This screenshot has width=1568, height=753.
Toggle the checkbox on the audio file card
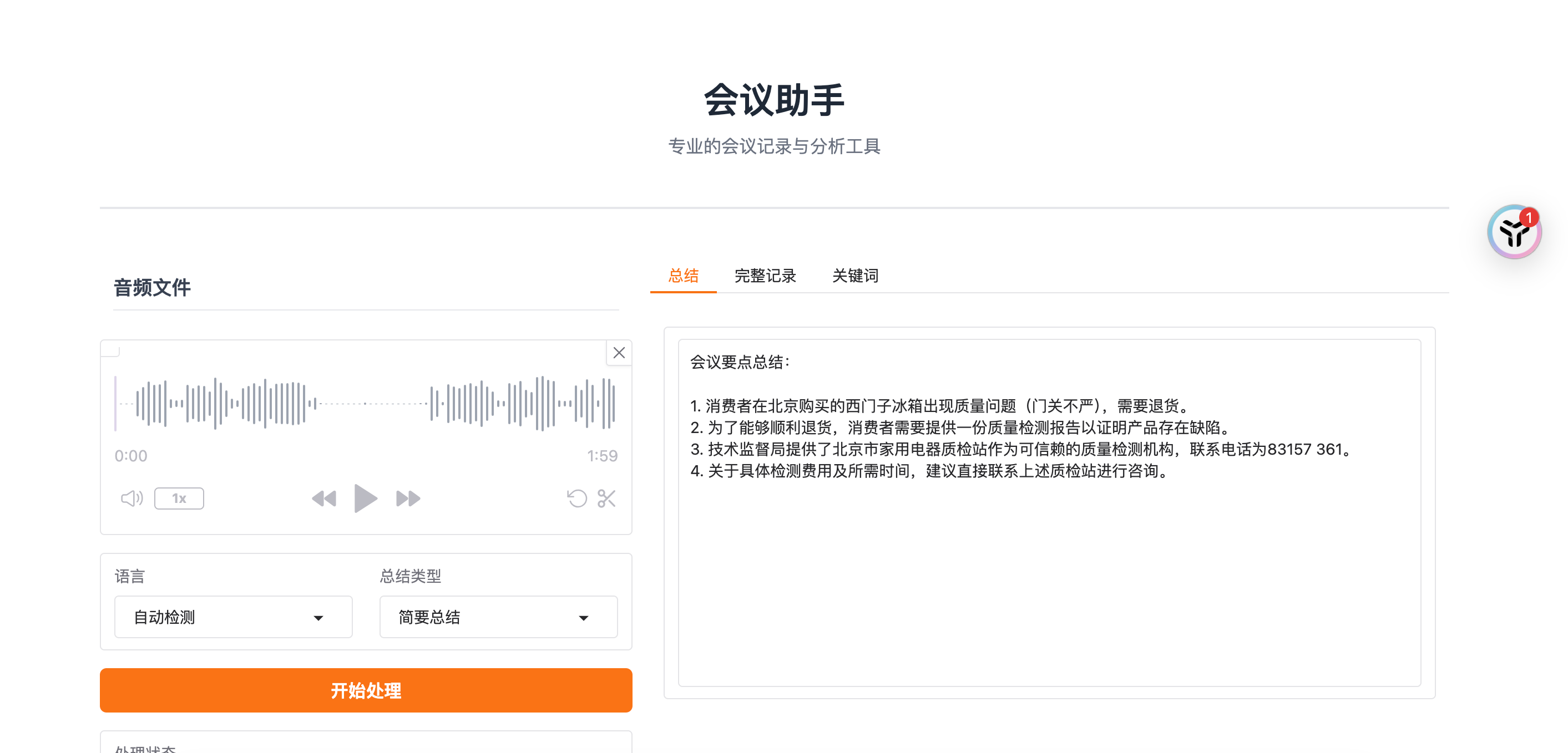pyautogui.click(x=112, y=350)
